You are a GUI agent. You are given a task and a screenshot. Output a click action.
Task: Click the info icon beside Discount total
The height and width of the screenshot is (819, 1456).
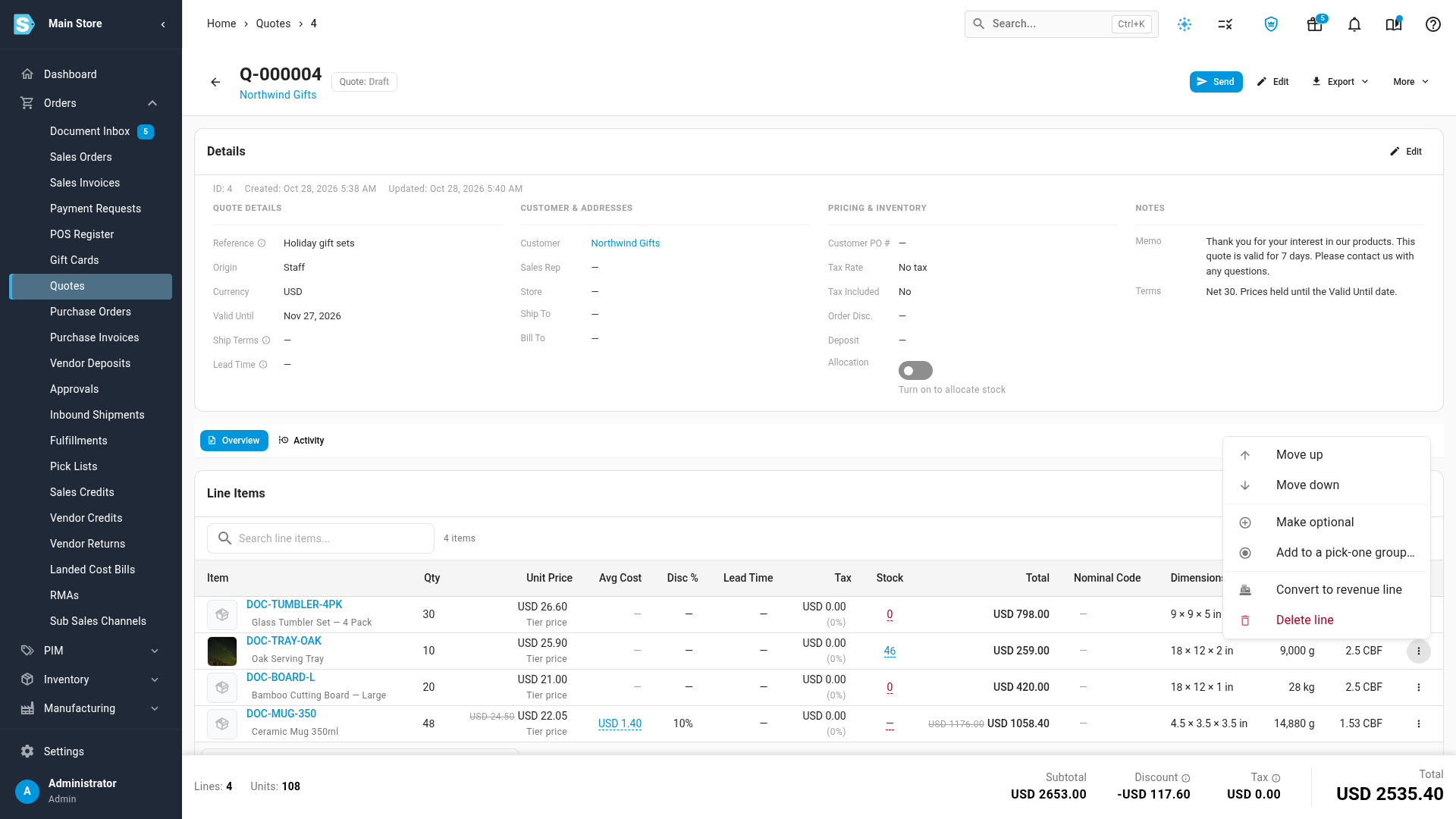[x=1186, y=778]
